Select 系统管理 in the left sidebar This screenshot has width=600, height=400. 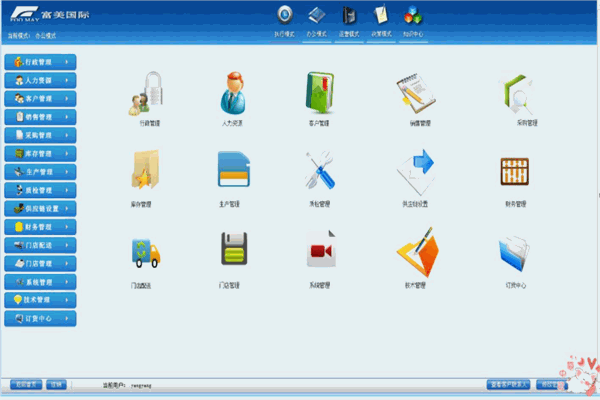coord(40,282)
